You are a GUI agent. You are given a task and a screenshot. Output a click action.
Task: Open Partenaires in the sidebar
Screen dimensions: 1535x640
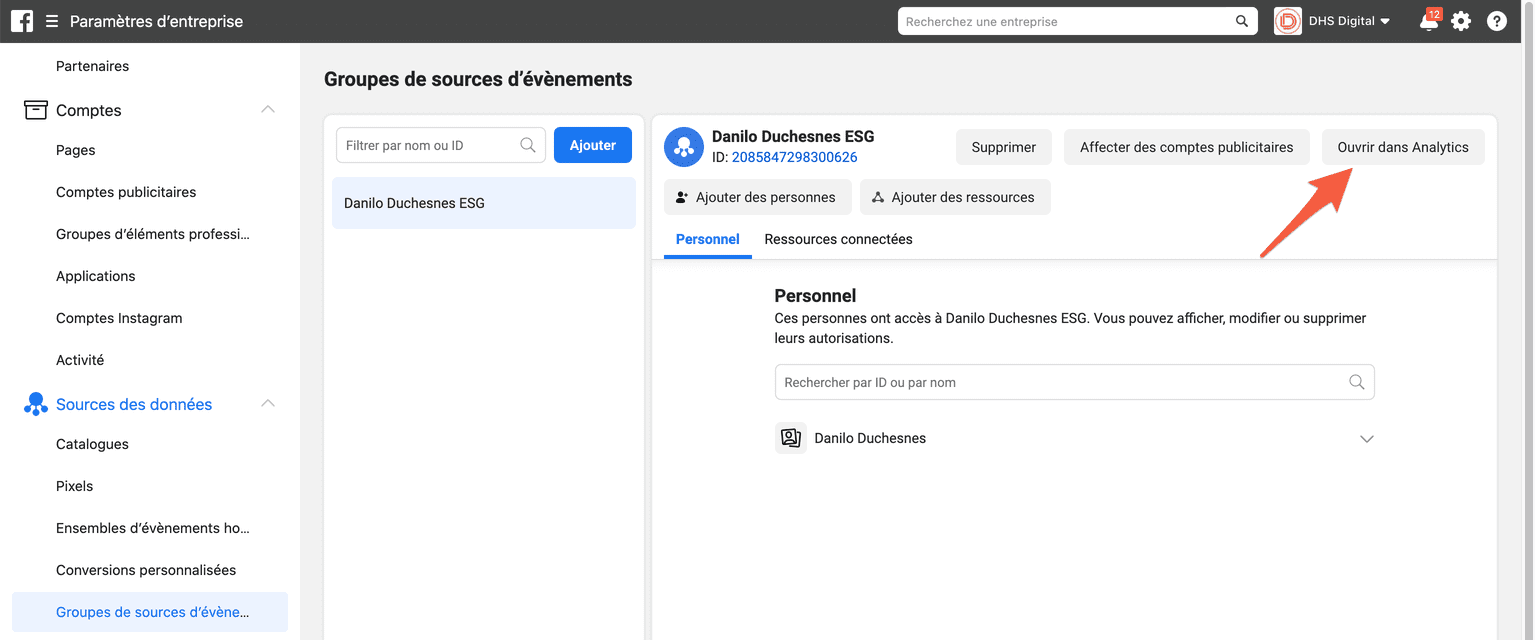[x=92, y=66]
